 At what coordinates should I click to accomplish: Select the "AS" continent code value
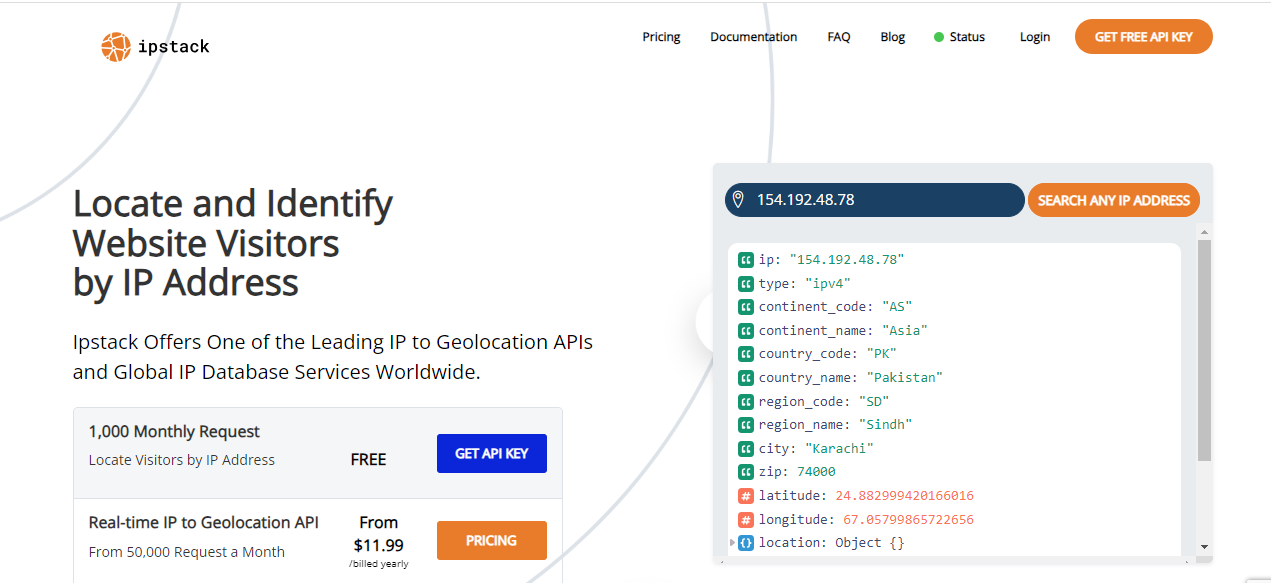coord(897,307)
